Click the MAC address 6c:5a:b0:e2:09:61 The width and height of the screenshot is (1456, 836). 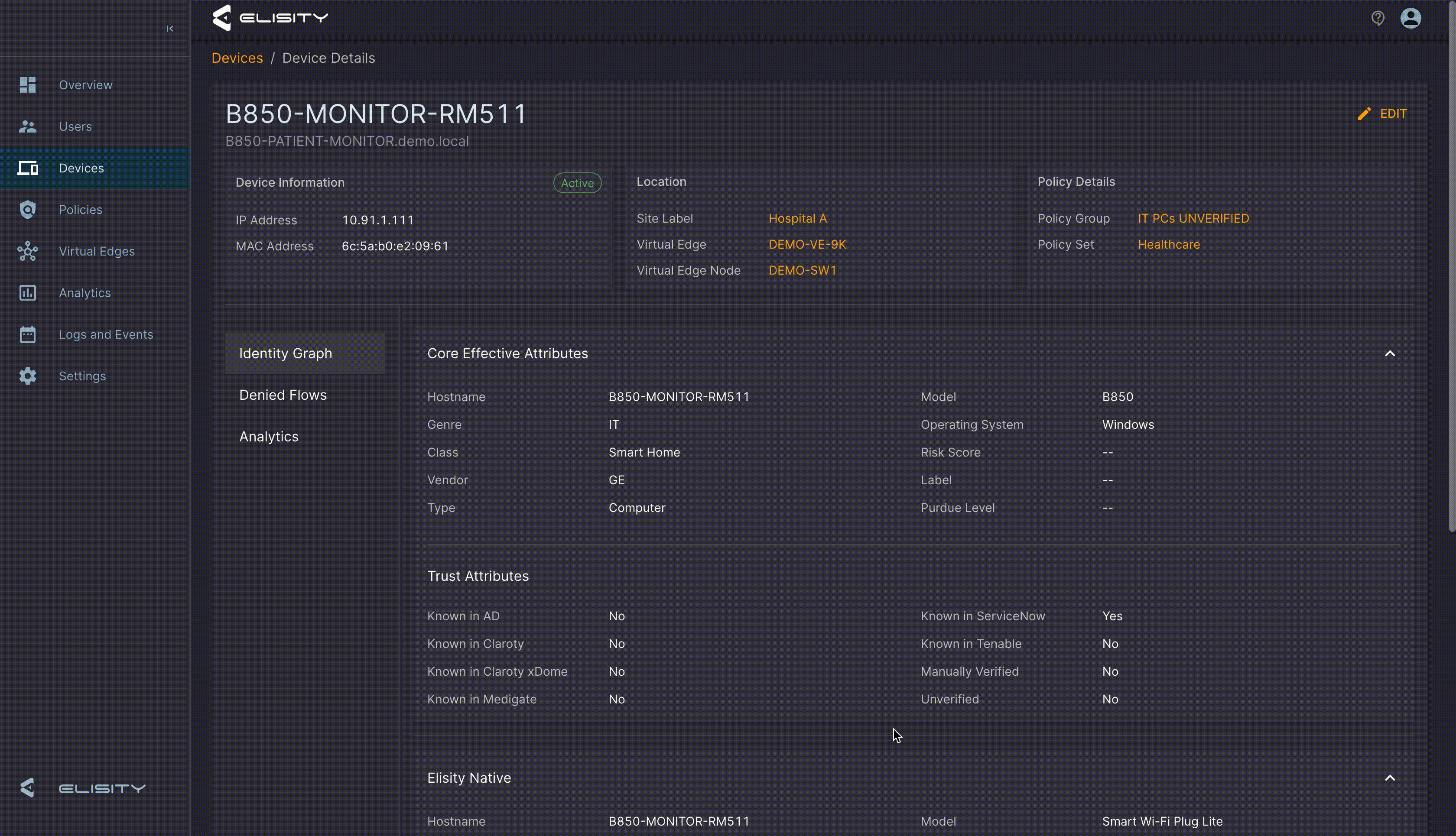click(x=395, y=246)
